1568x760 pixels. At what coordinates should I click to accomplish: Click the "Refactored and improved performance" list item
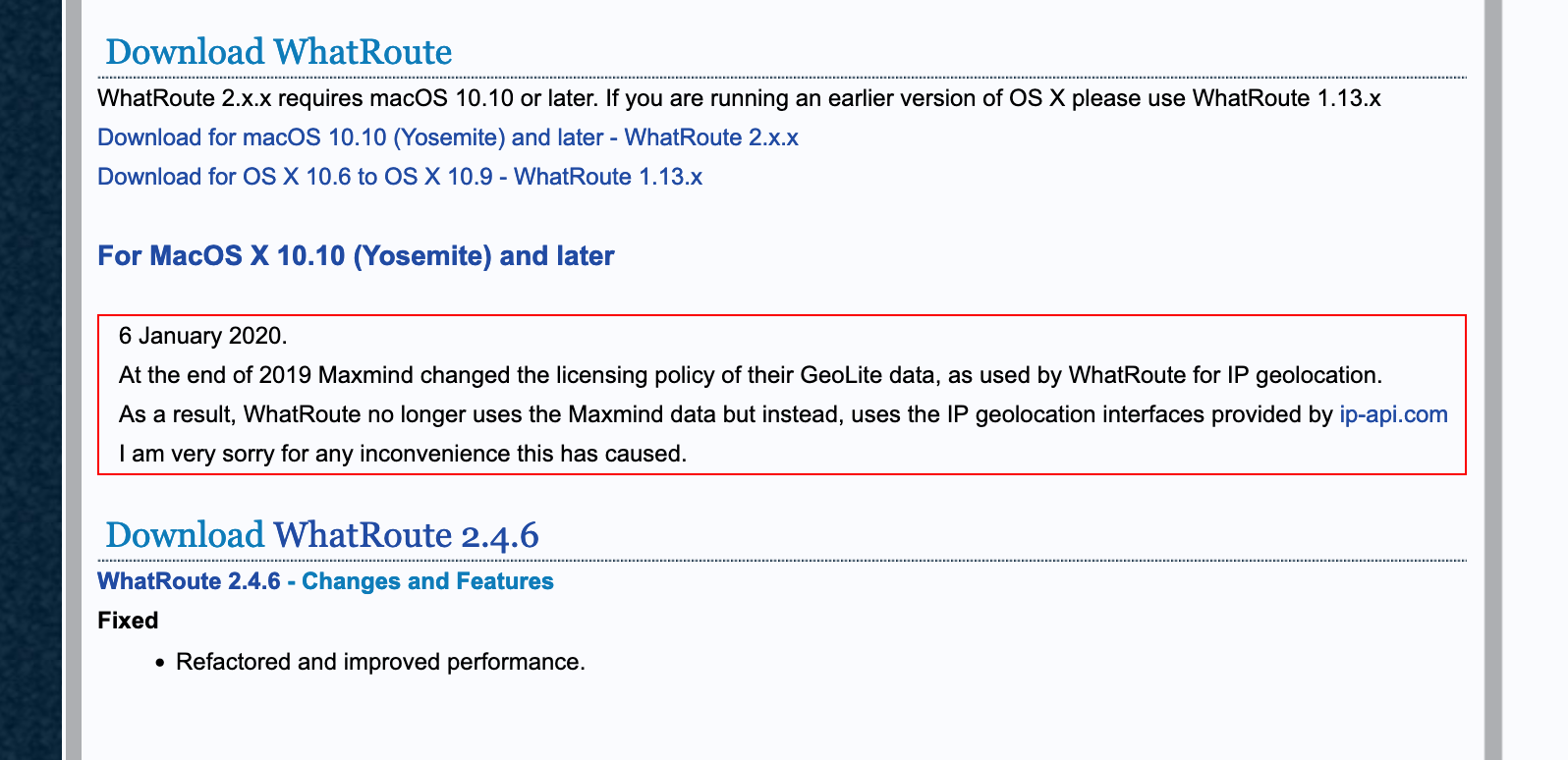pos(380,662)
